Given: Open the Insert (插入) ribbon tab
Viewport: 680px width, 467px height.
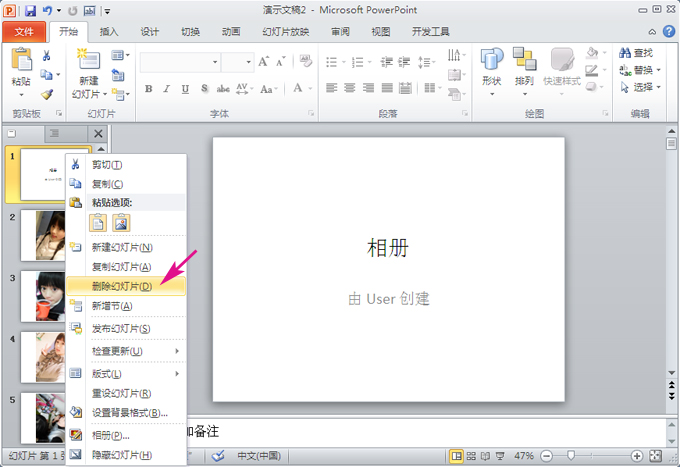Looking at the screenshot, I should click(x=109, y=32).
